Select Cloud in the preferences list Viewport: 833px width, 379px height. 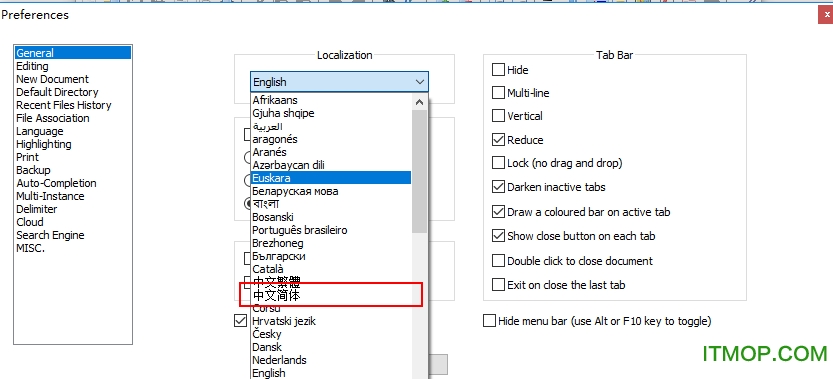(30, 222)
